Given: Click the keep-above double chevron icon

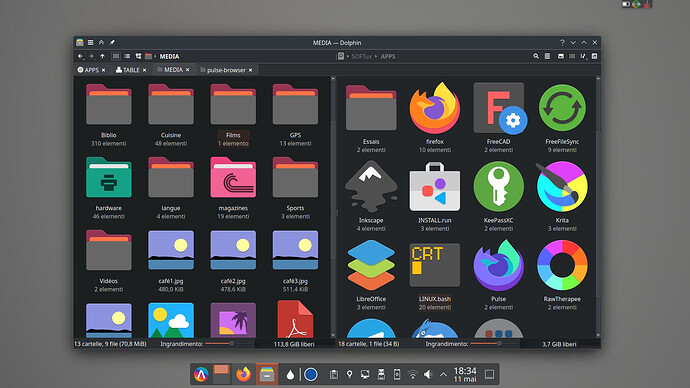Looking at the screenshot, I should 101,43.
